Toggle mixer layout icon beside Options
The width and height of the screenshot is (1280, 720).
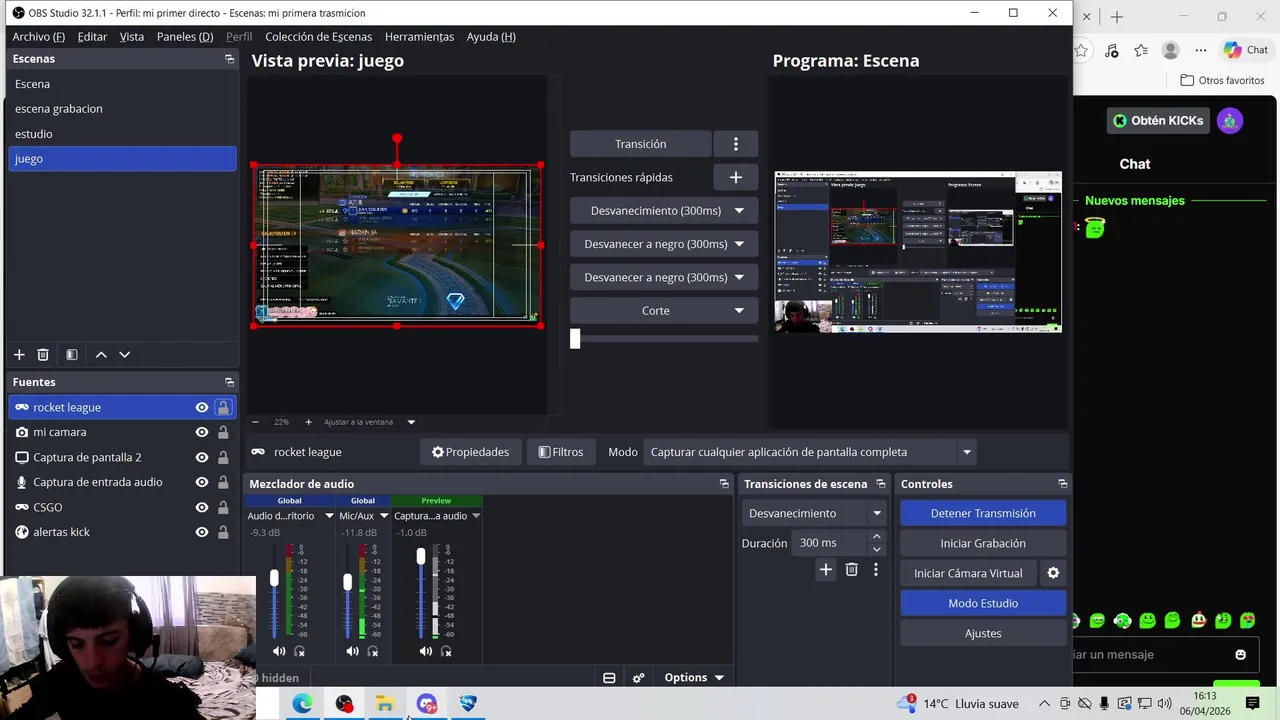pos(609,678)
